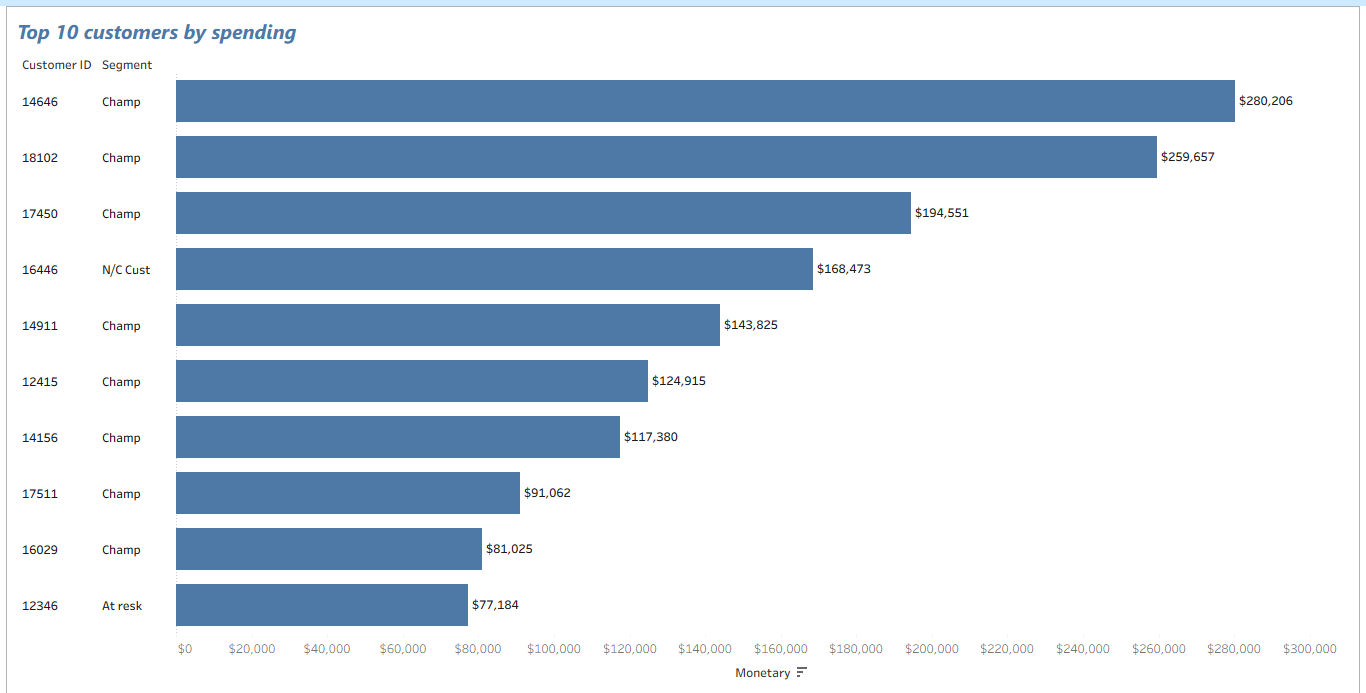Click the bar labeled $143,825
The image size is (1366, 693).
448,325
